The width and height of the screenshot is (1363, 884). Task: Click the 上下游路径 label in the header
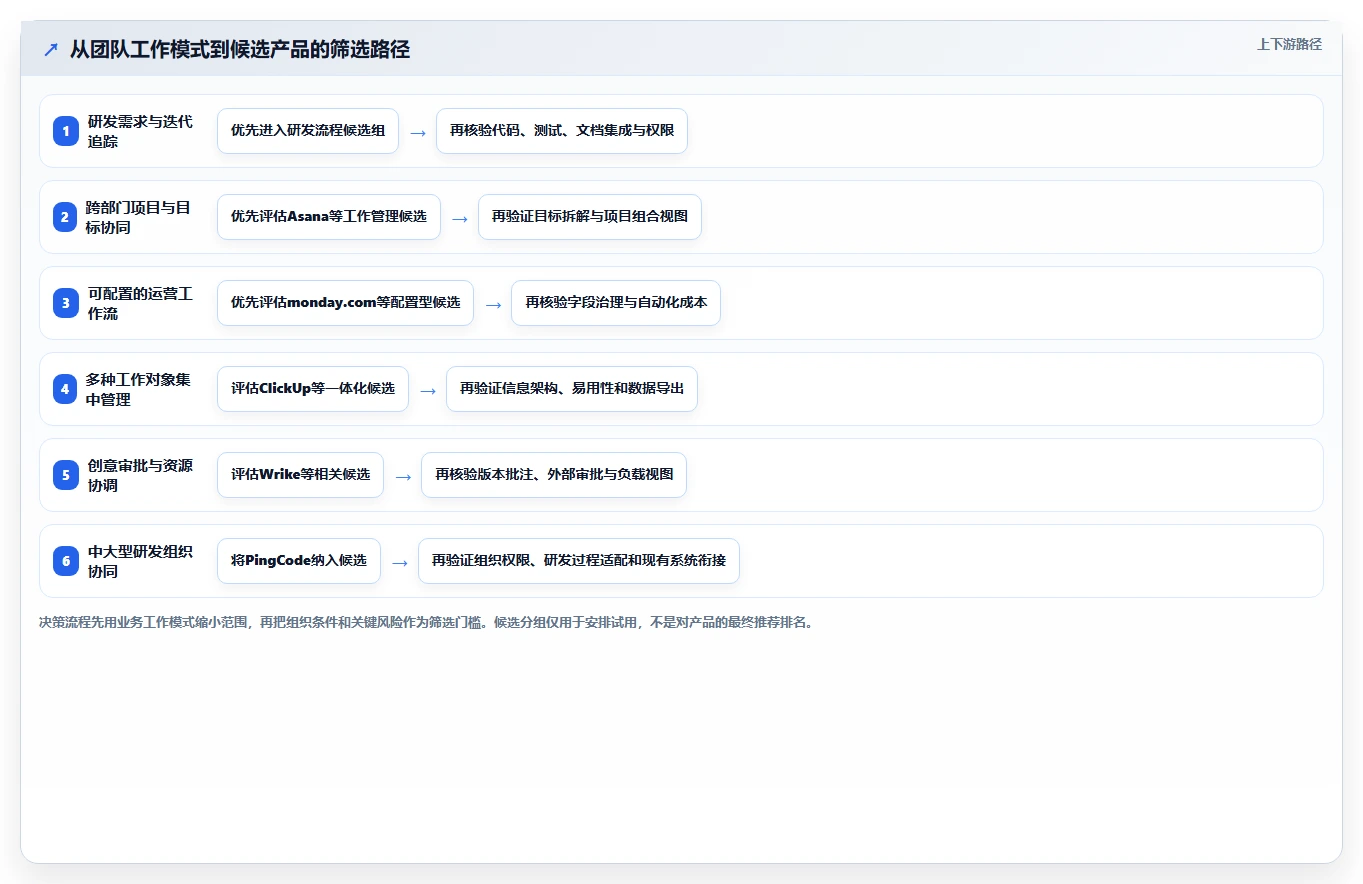click(x=1289, y=44)
